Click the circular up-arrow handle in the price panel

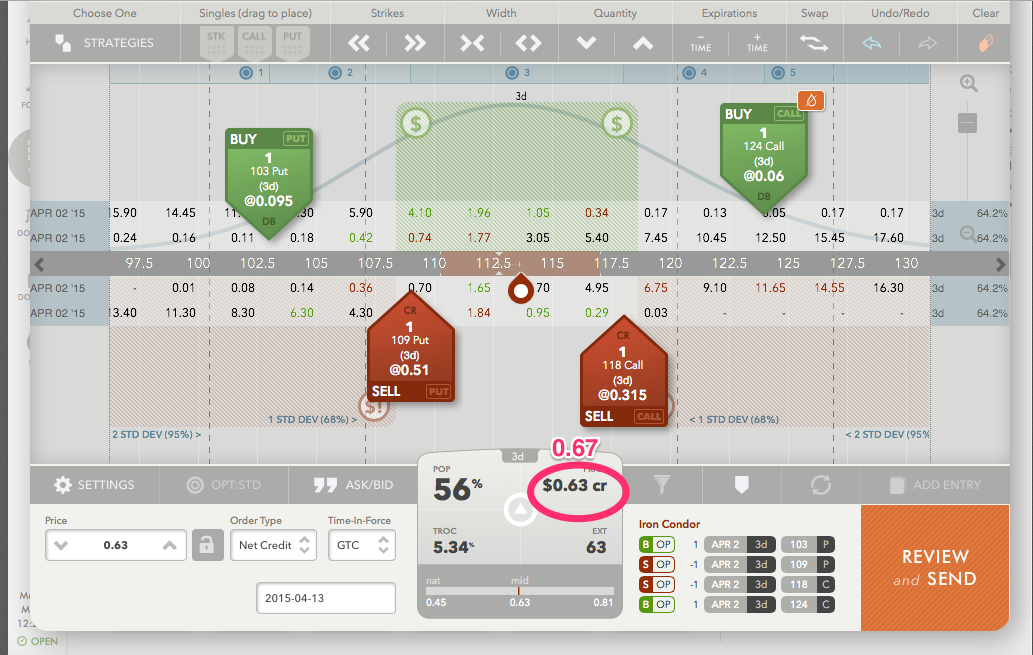520,509
